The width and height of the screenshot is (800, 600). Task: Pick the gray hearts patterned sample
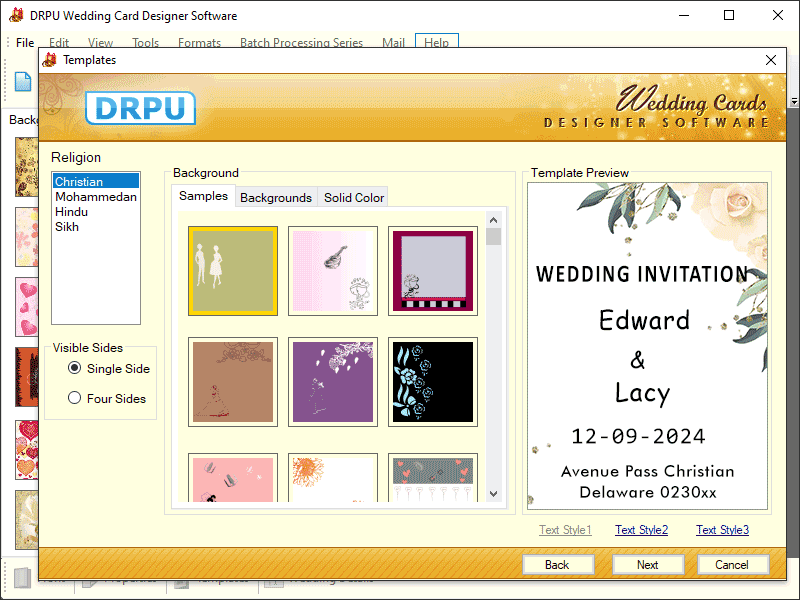433,478
